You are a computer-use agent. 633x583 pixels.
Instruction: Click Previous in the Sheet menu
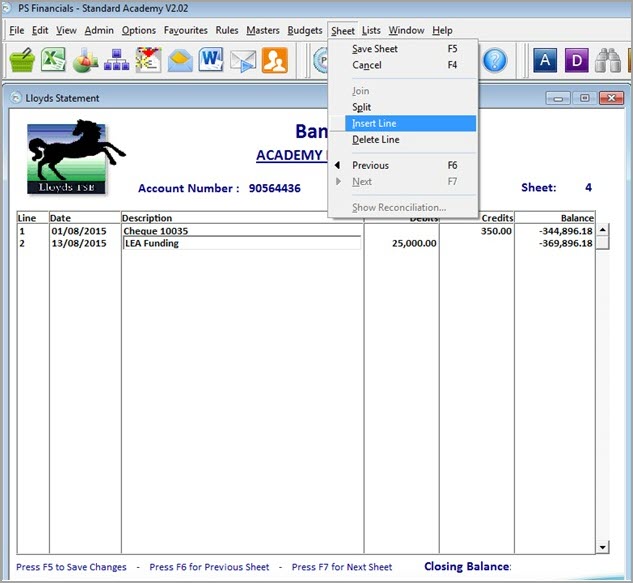point(370,165)
